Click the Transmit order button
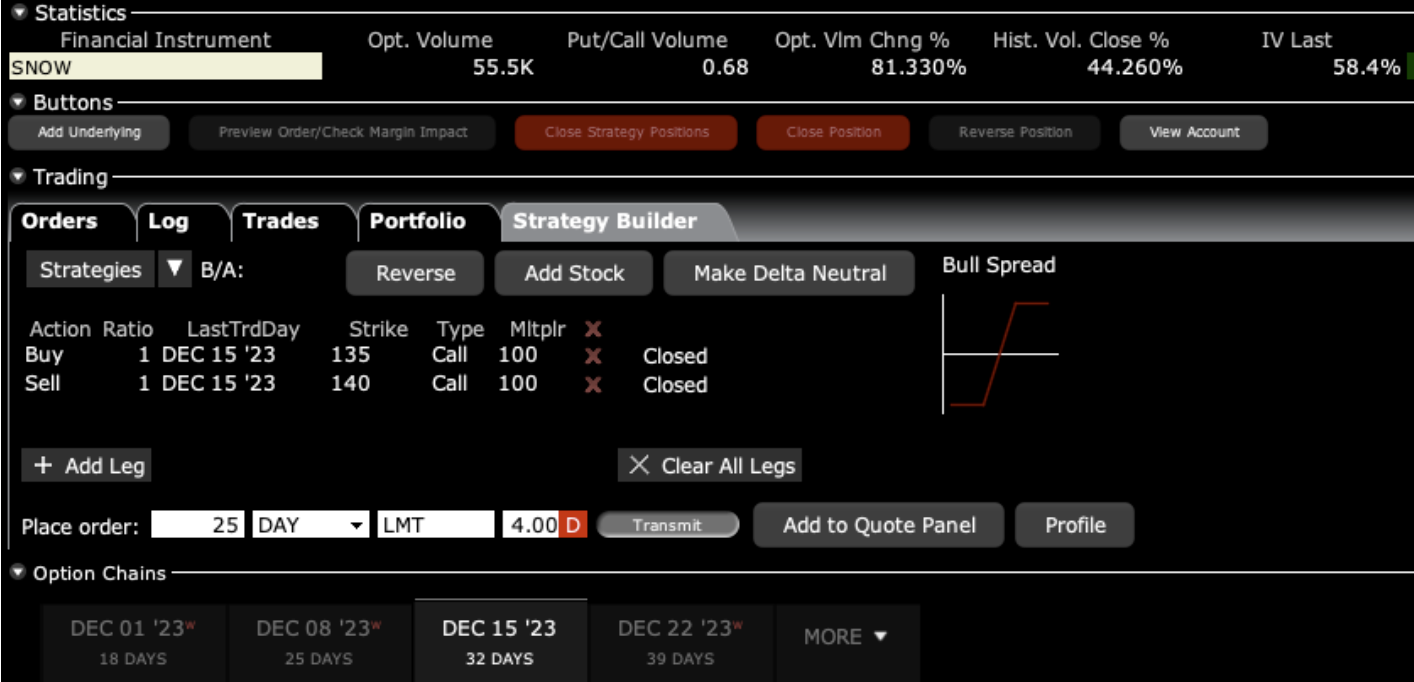1414x682 pixels. coord(667,525)
